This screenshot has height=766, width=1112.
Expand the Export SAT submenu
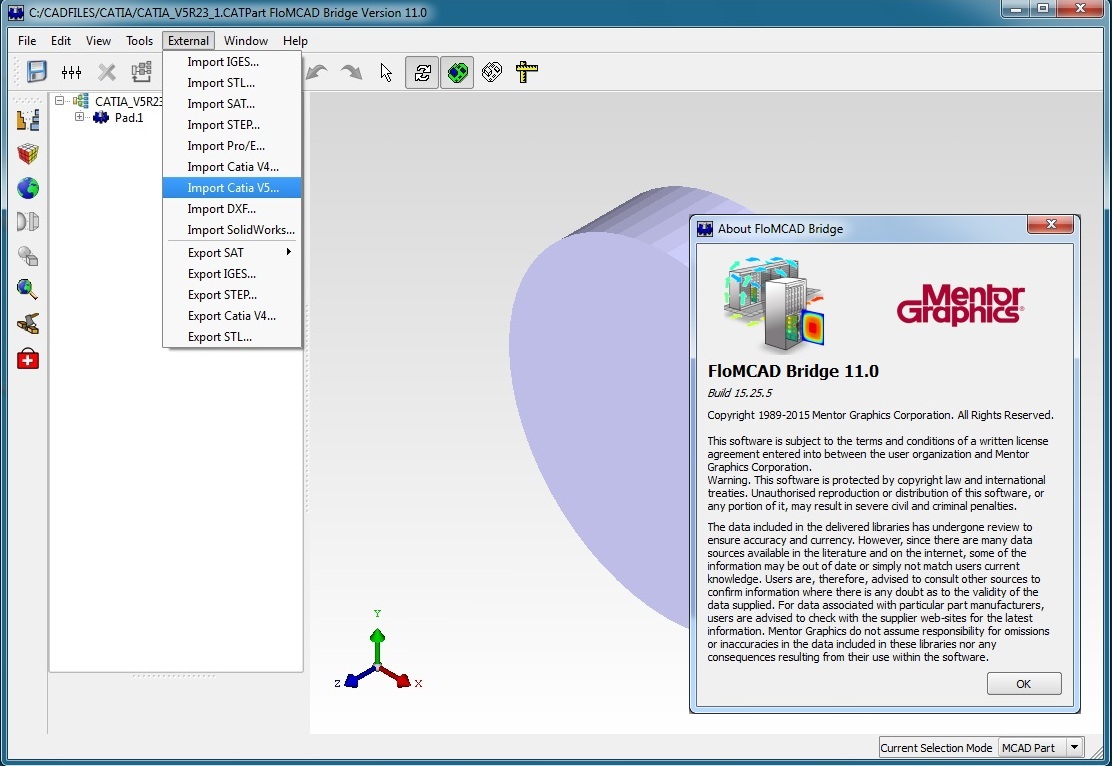(232, 252)
